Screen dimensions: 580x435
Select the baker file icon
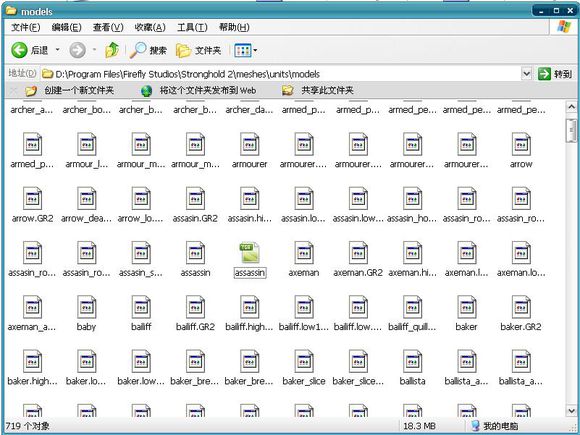(x=466, y=307)
